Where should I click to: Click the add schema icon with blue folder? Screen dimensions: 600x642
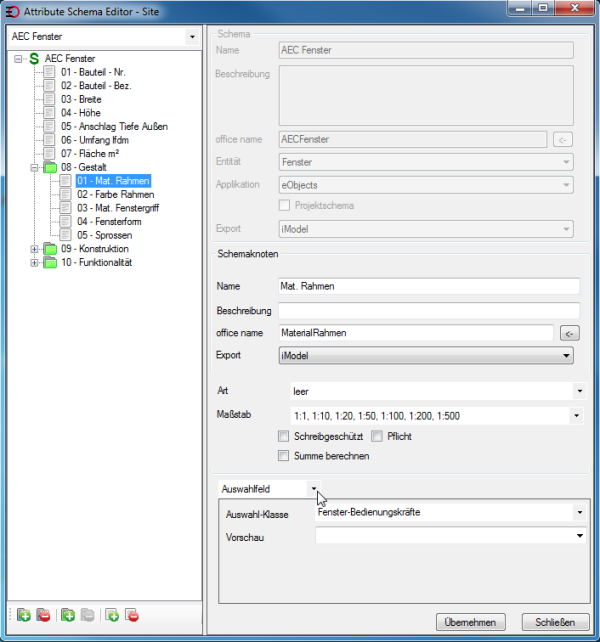click(x=24, y=615)
